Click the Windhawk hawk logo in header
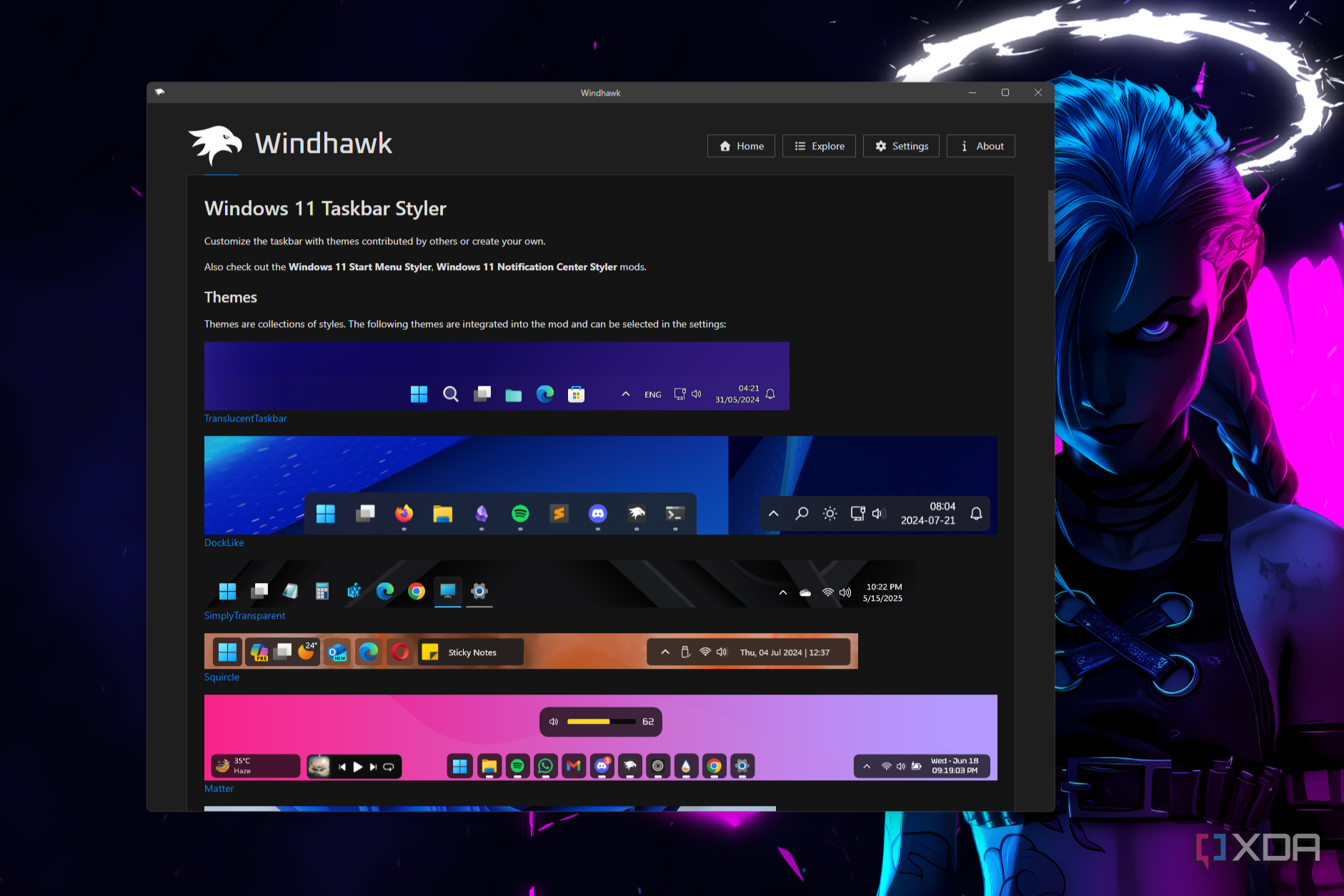1344x896 pixels. 215,145
